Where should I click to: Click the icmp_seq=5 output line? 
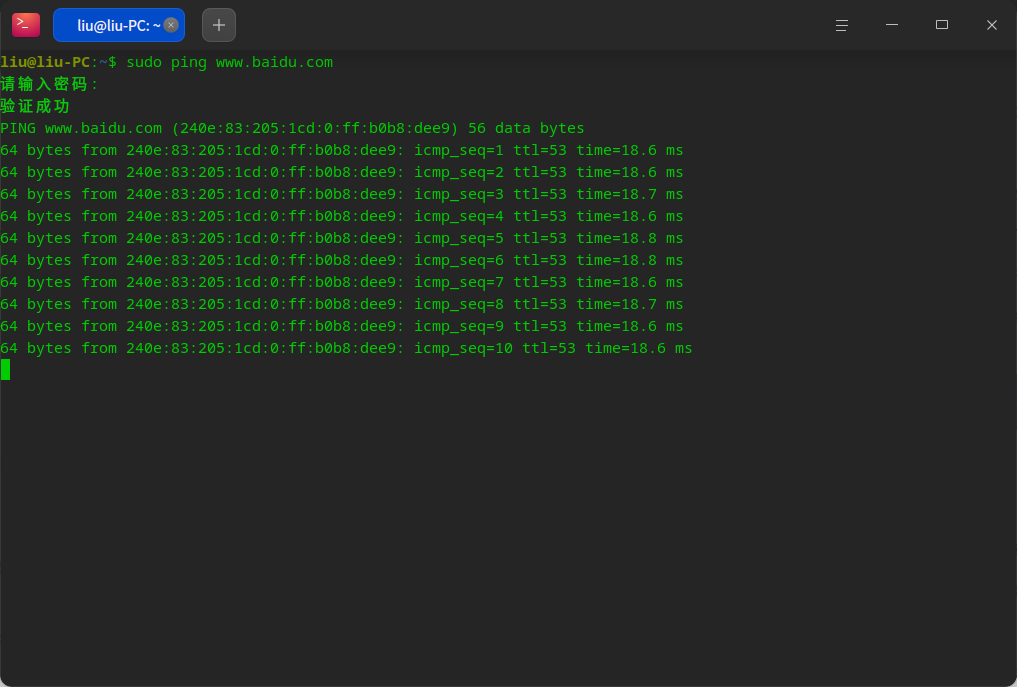coord(342,238)
